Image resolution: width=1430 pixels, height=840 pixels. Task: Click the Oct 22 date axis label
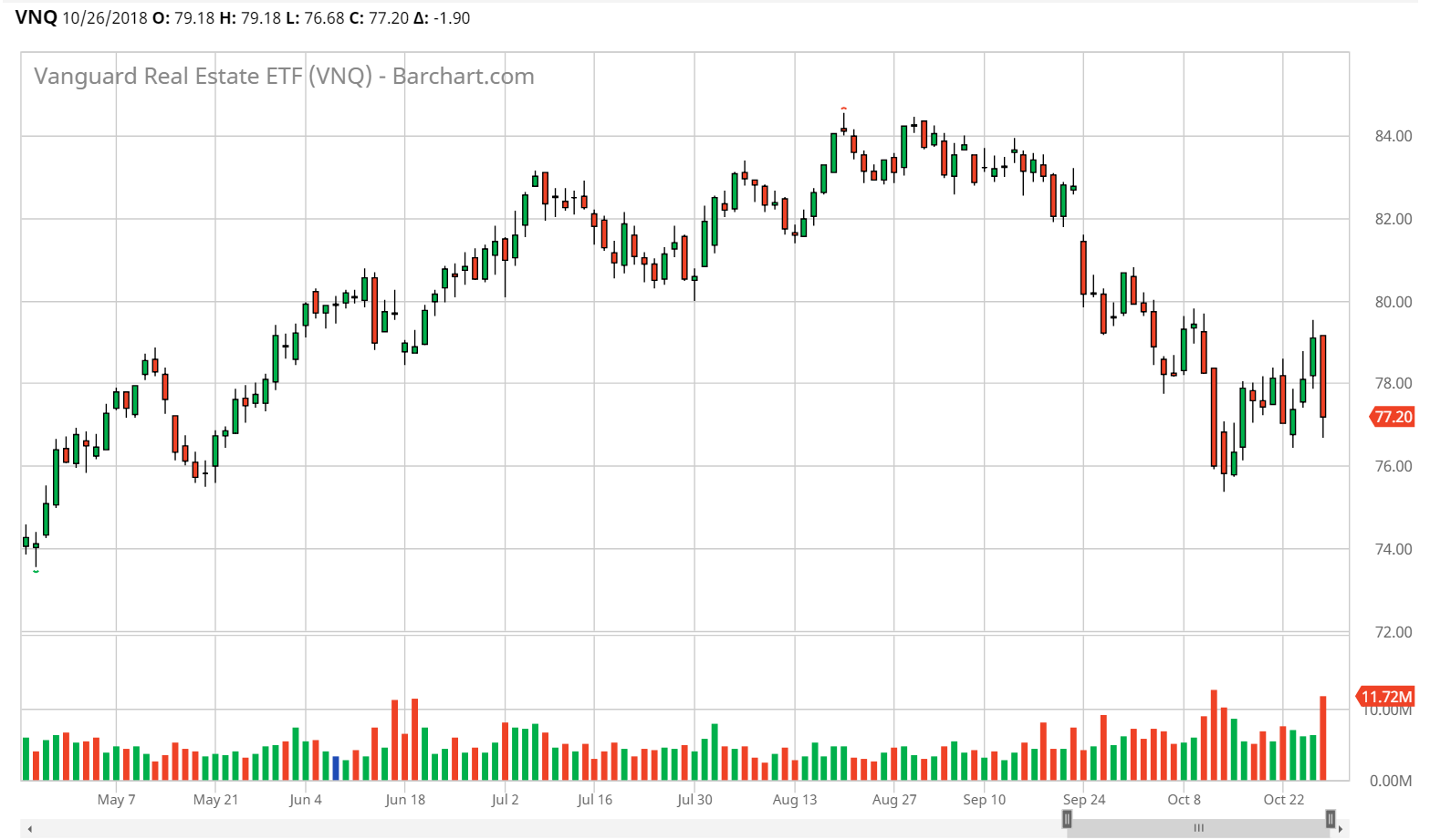click(x=1284, y=800)
